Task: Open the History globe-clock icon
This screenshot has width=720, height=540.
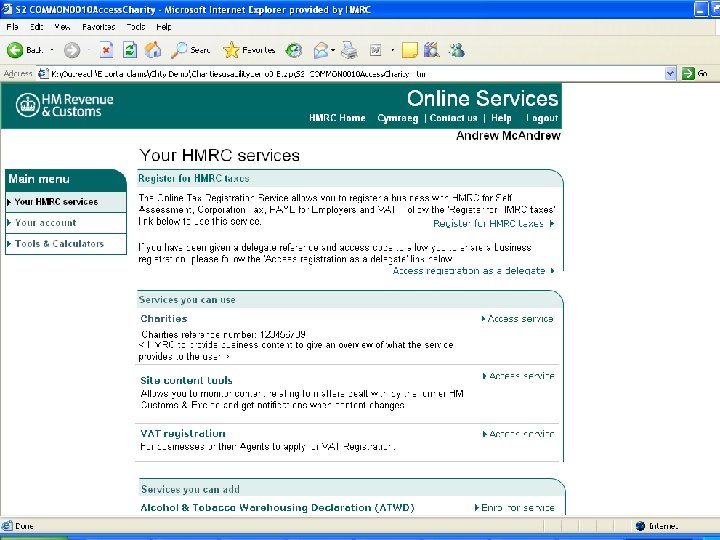Action: pos(293,50)
